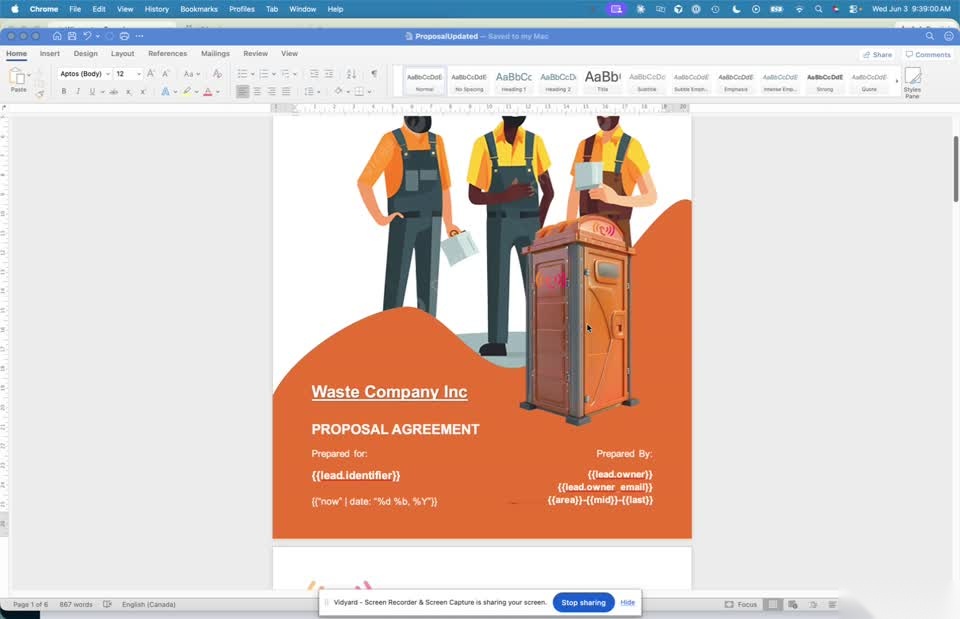Screen dimensions: 960x619
Task: Decrease paragraph indent
Action: click(x=314, y=73)
